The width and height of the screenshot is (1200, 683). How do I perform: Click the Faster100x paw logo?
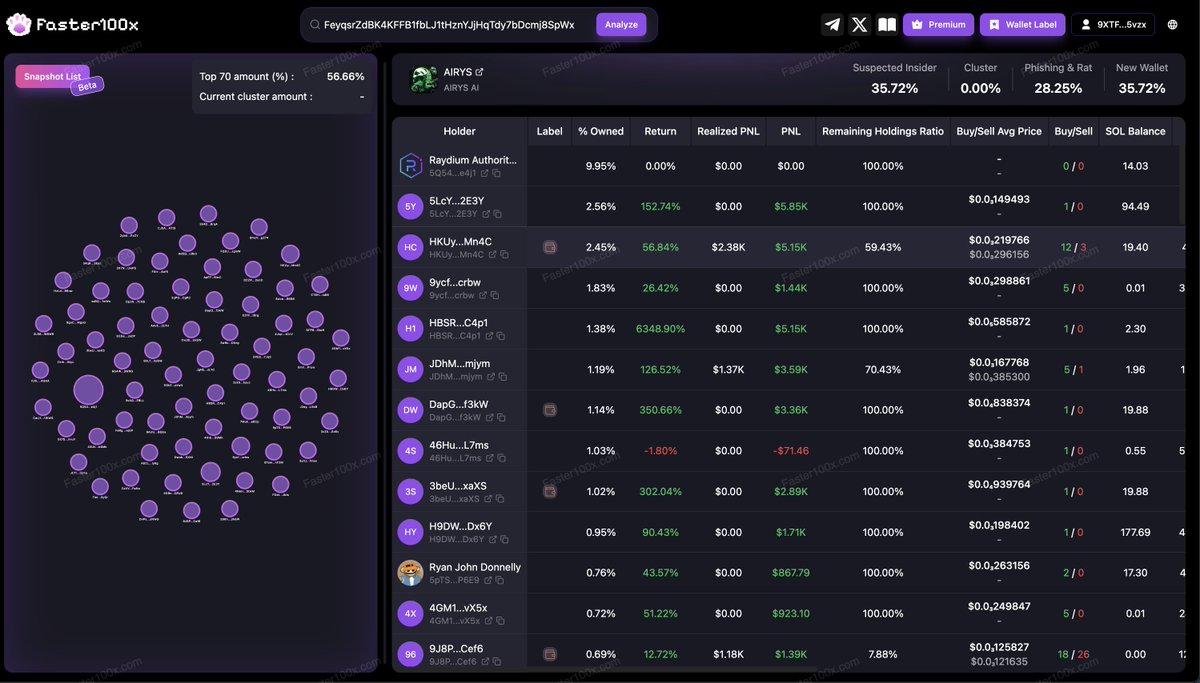click(19, 25)
